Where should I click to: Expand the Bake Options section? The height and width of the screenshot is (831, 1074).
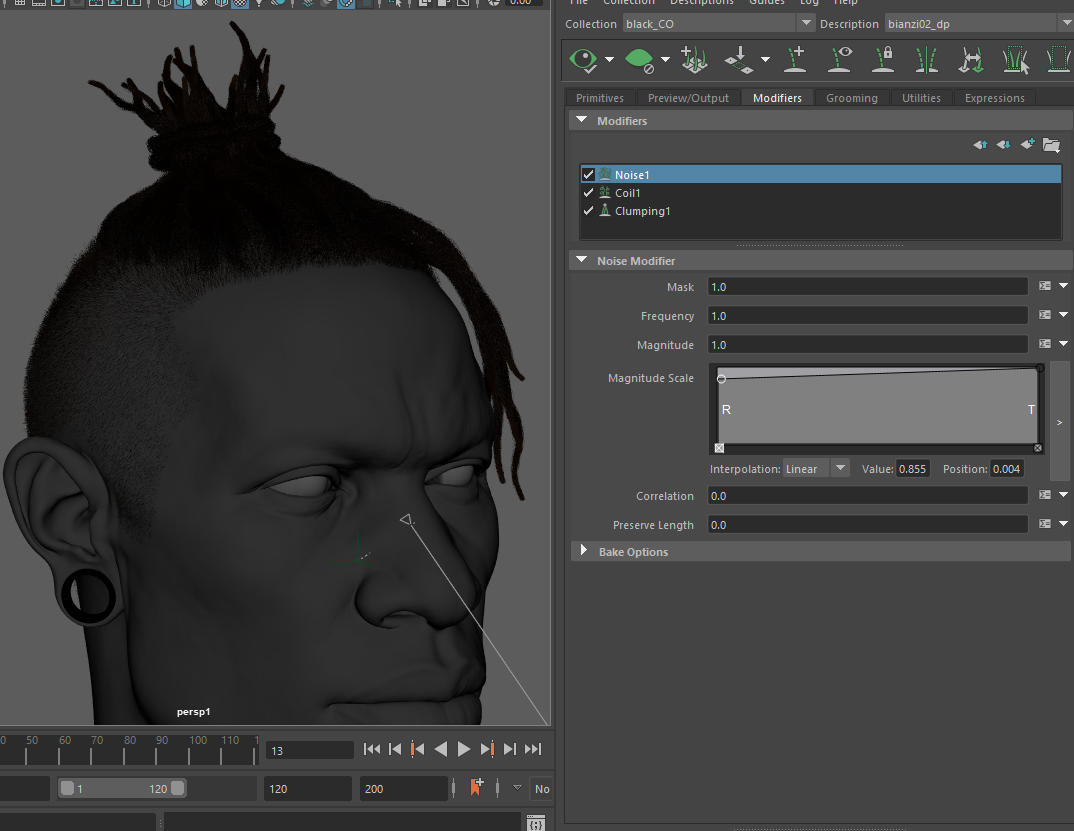pyautogui.click(x=584, y=551)
